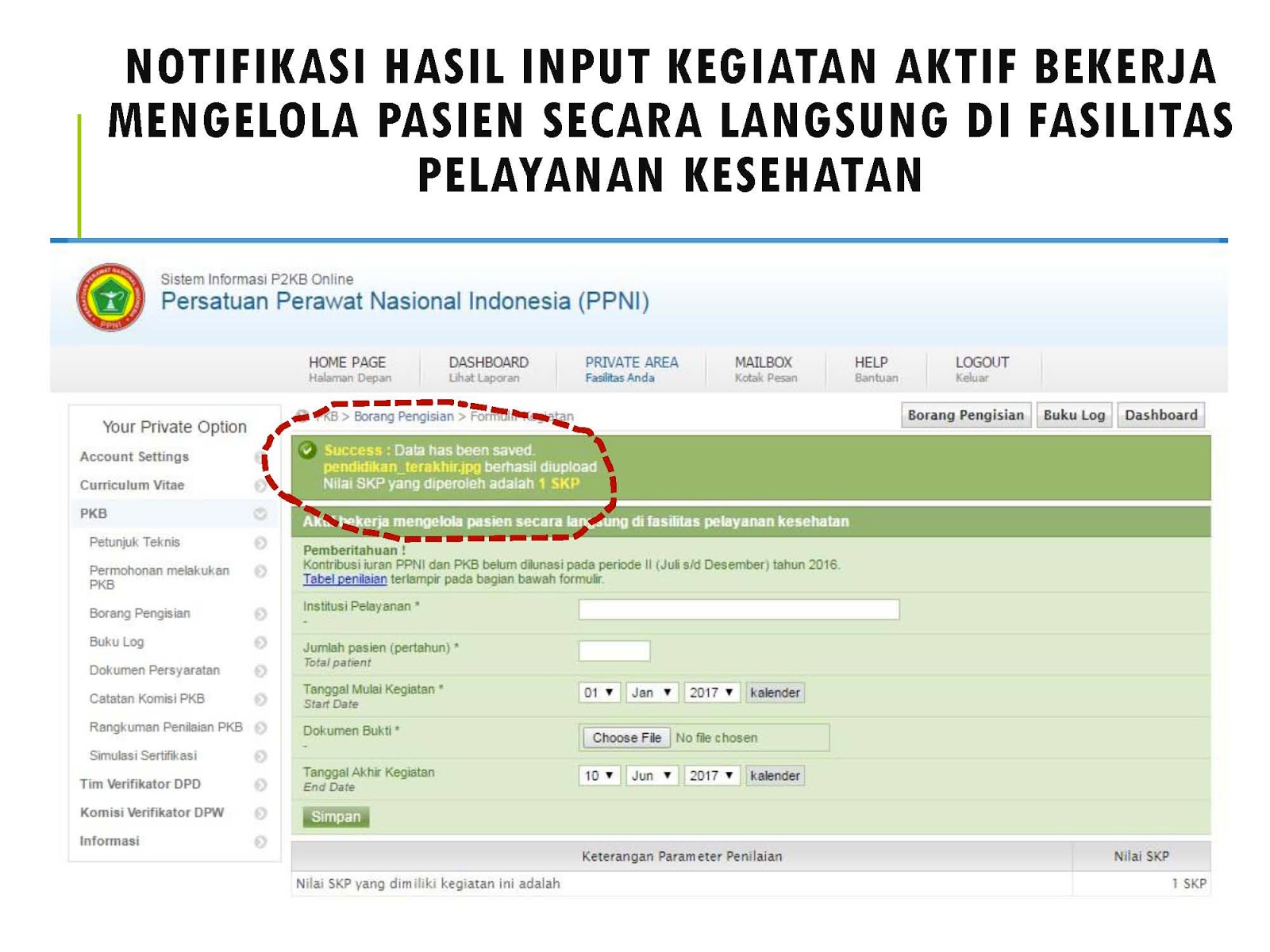Click Choose File for Dokumen Bukti
Screen dimensions: 1270x952
tap(626, 738)
